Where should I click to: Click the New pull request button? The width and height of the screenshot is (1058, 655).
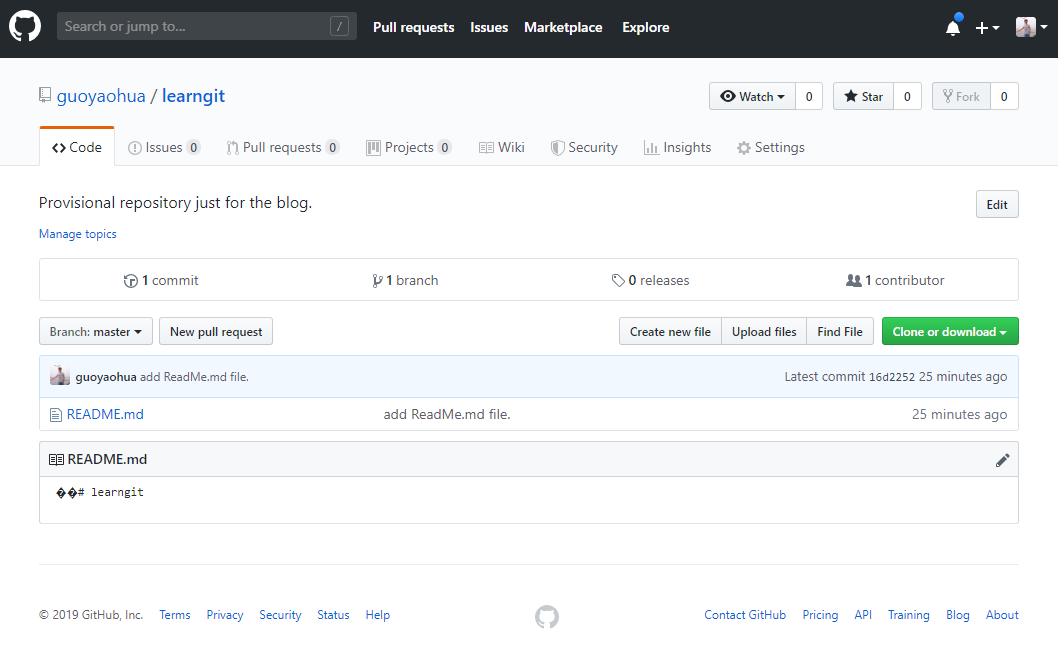(216, 332)
